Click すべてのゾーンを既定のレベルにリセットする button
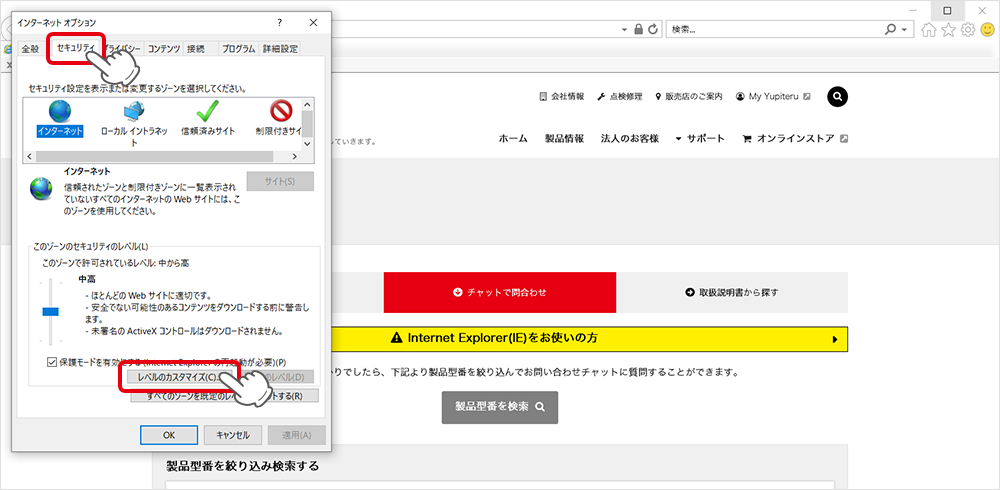Viewport: 1000px width, 490px height. 224,396
